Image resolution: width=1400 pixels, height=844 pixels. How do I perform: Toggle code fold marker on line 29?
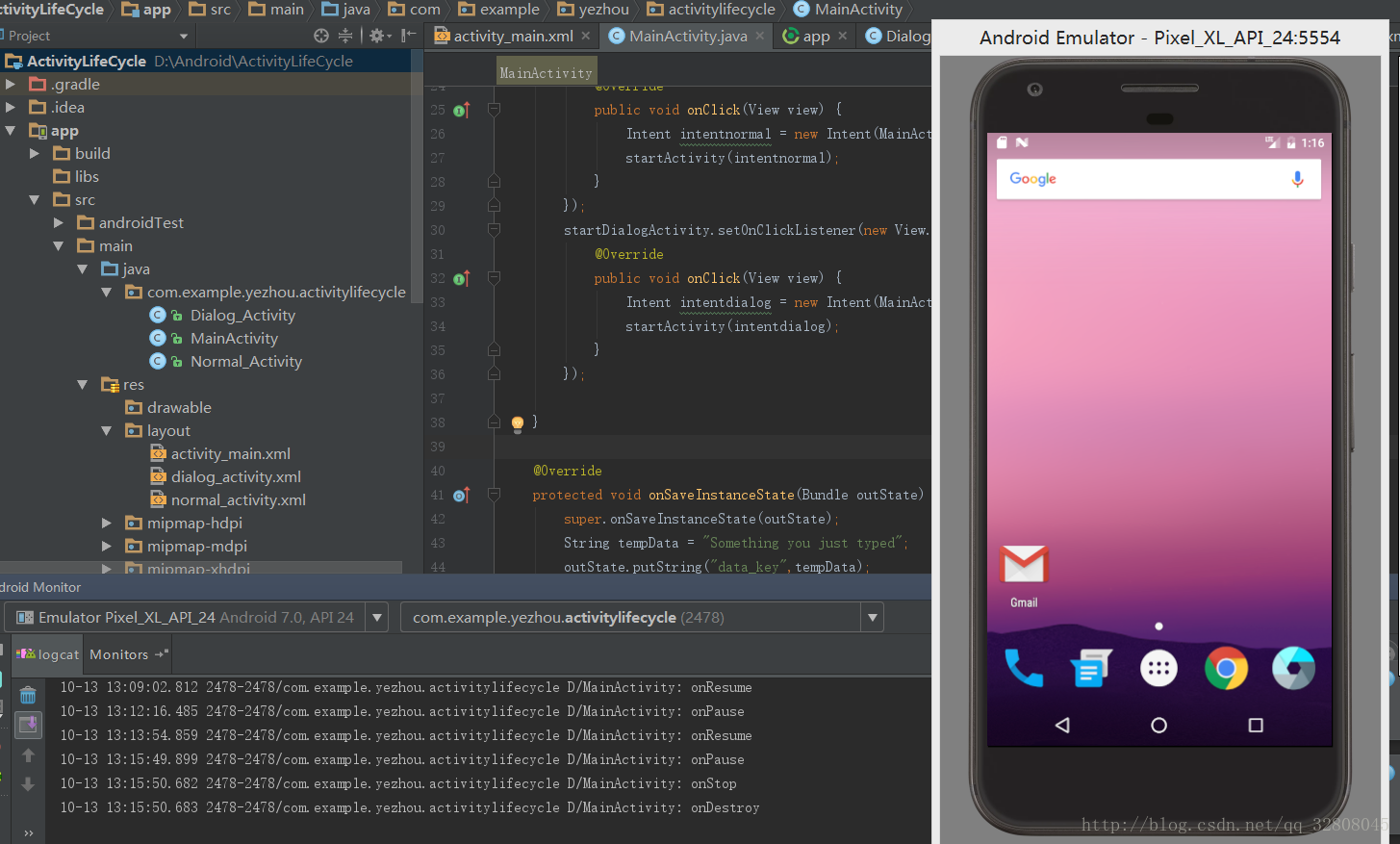point(494,206)
